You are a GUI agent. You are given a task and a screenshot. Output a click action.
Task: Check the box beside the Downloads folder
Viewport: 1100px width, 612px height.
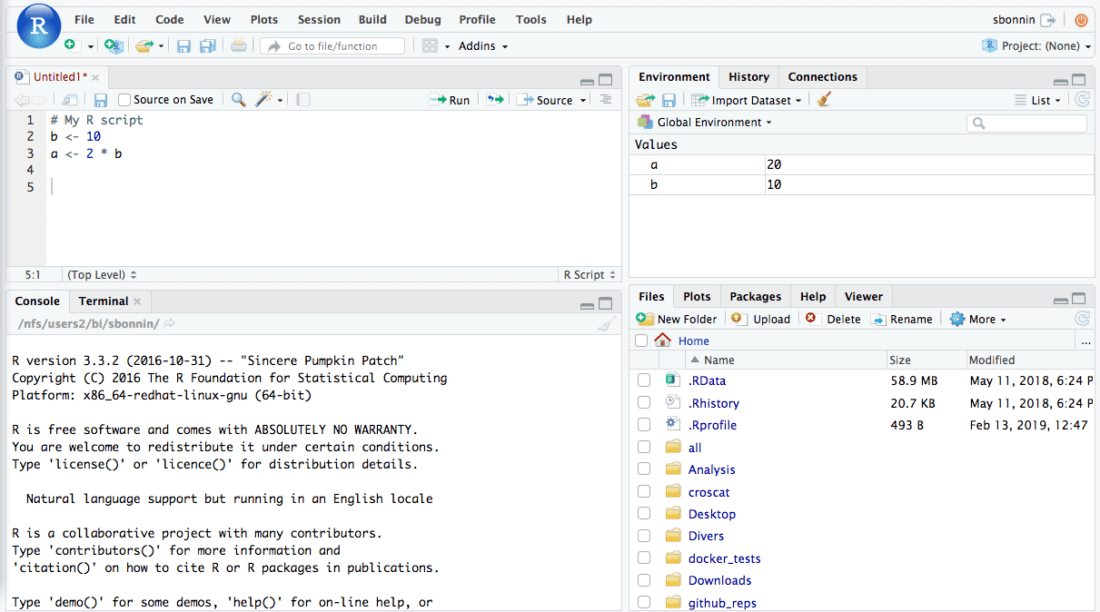point(644,580)
